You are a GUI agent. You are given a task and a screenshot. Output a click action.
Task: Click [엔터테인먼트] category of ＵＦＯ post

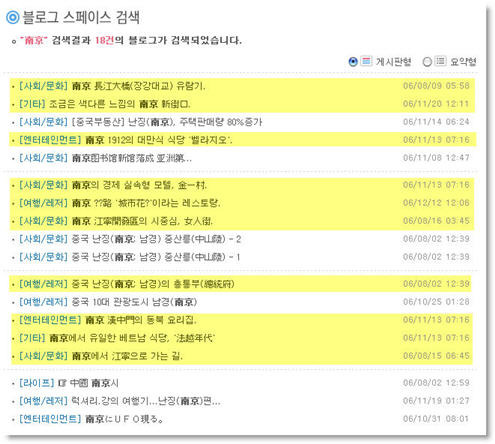[x=50, y=419]
